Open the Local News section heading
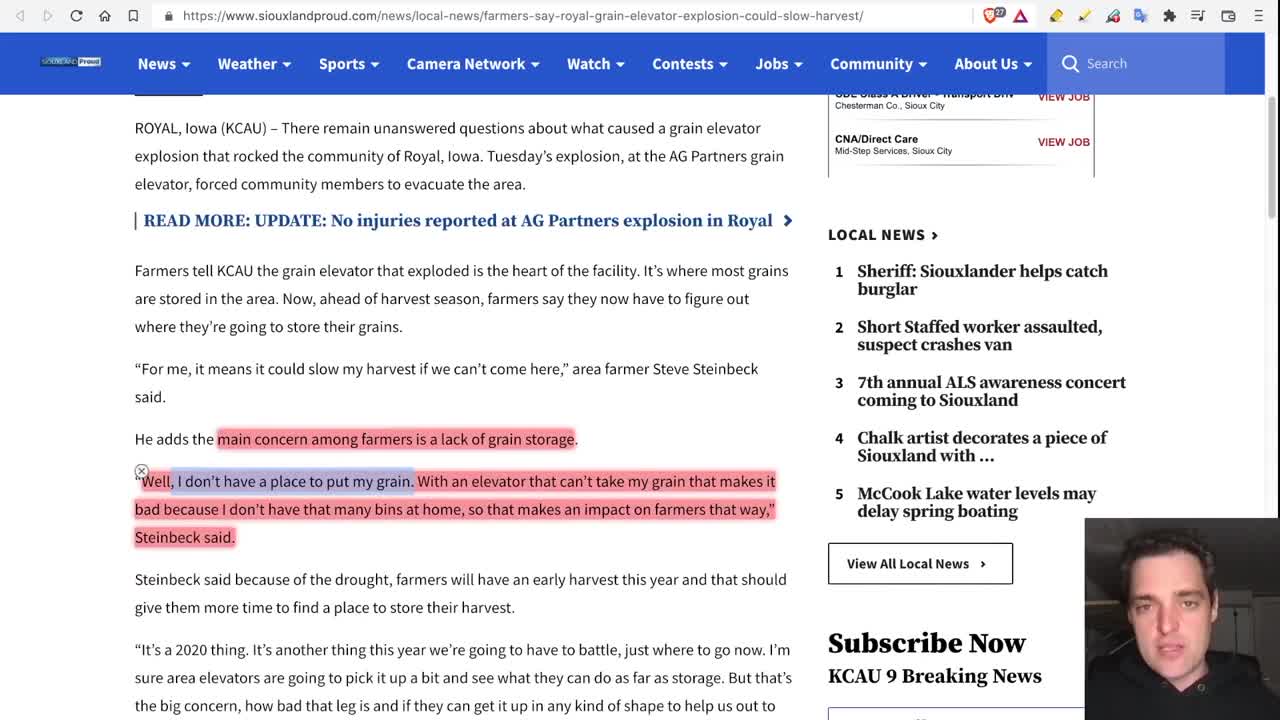This screenshot has height=720, width=1280. coord(883,234)
